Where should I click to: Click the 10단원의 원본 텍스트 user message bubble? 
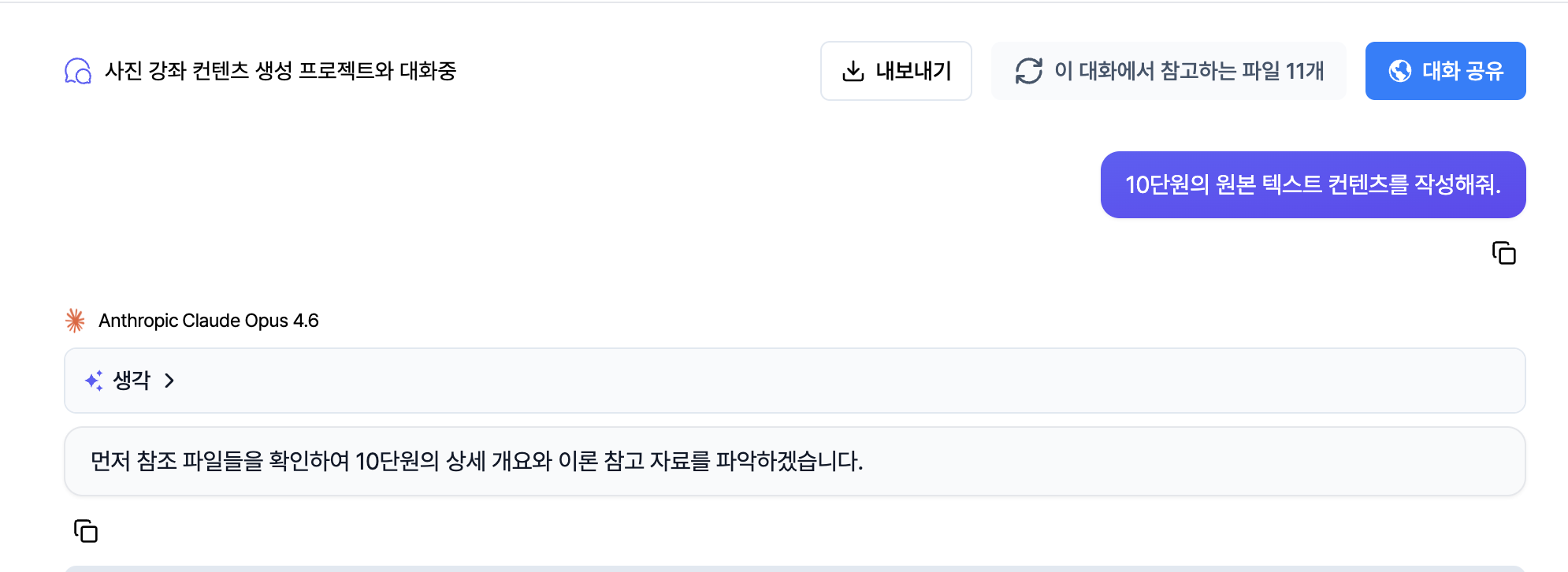coord(1313,184)
